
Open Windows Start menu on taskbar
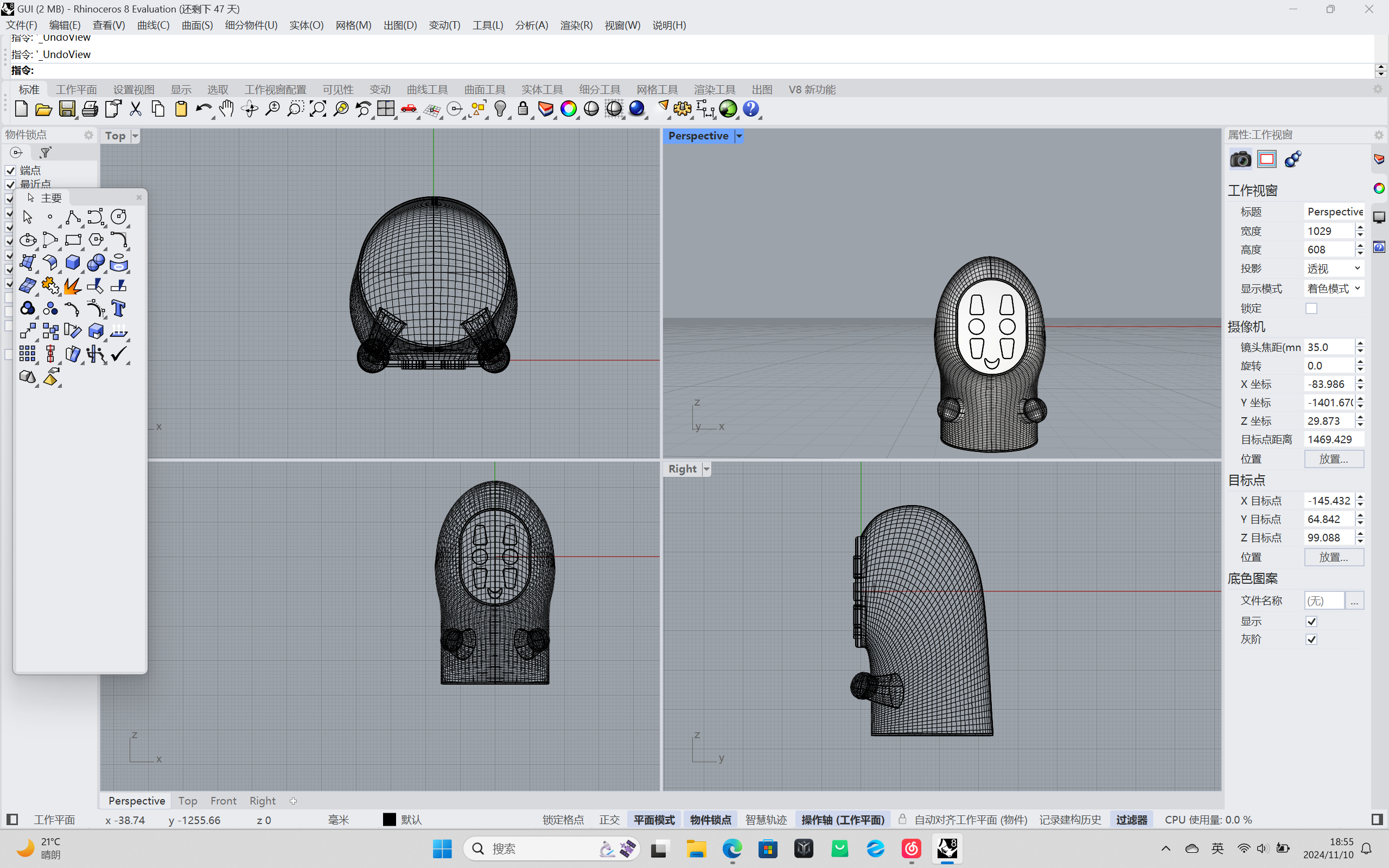coord(442,848)
